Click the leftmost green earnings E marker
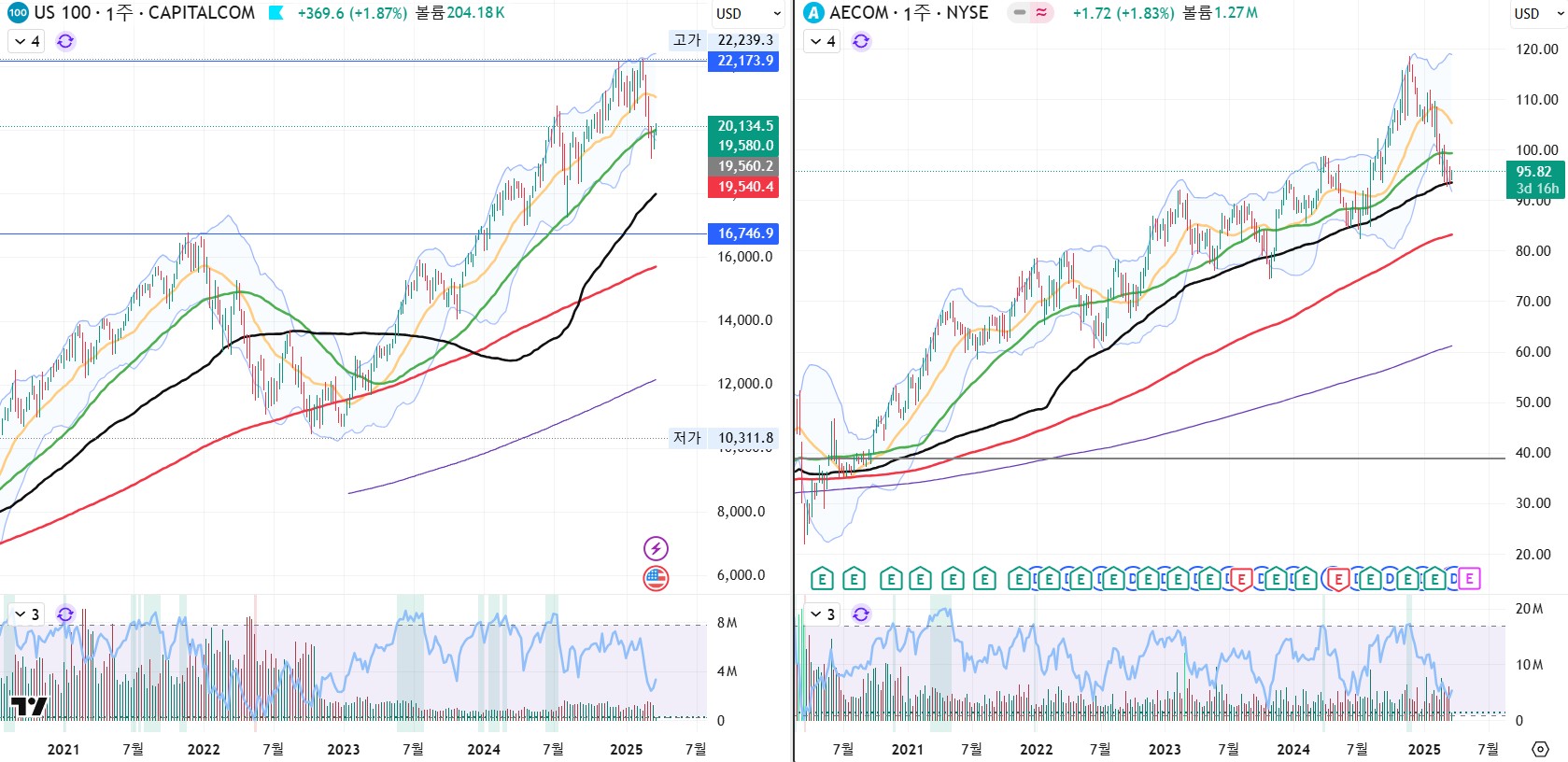 (x=822, y=579)
